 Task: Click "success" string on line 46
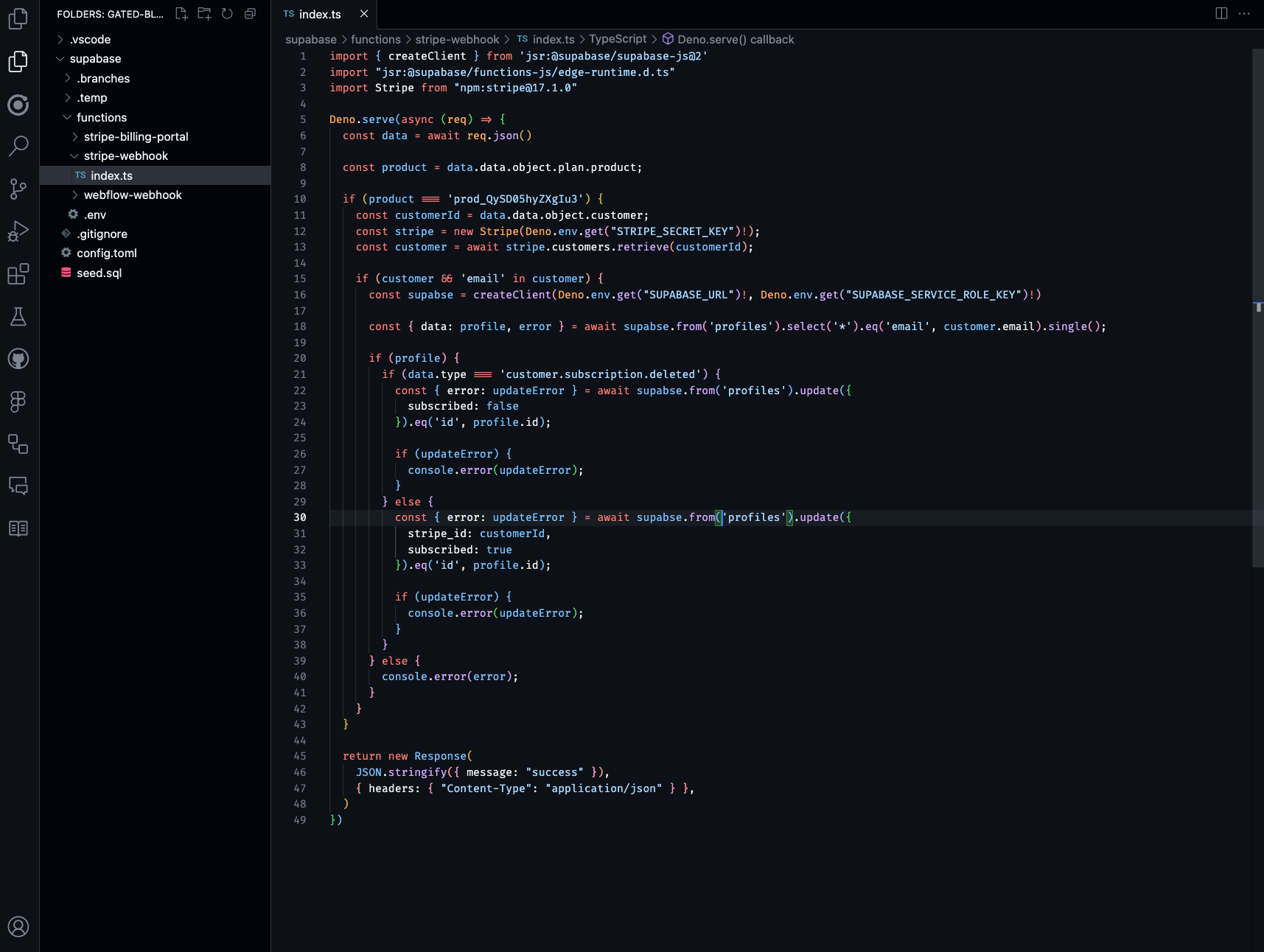coord(554,772)
